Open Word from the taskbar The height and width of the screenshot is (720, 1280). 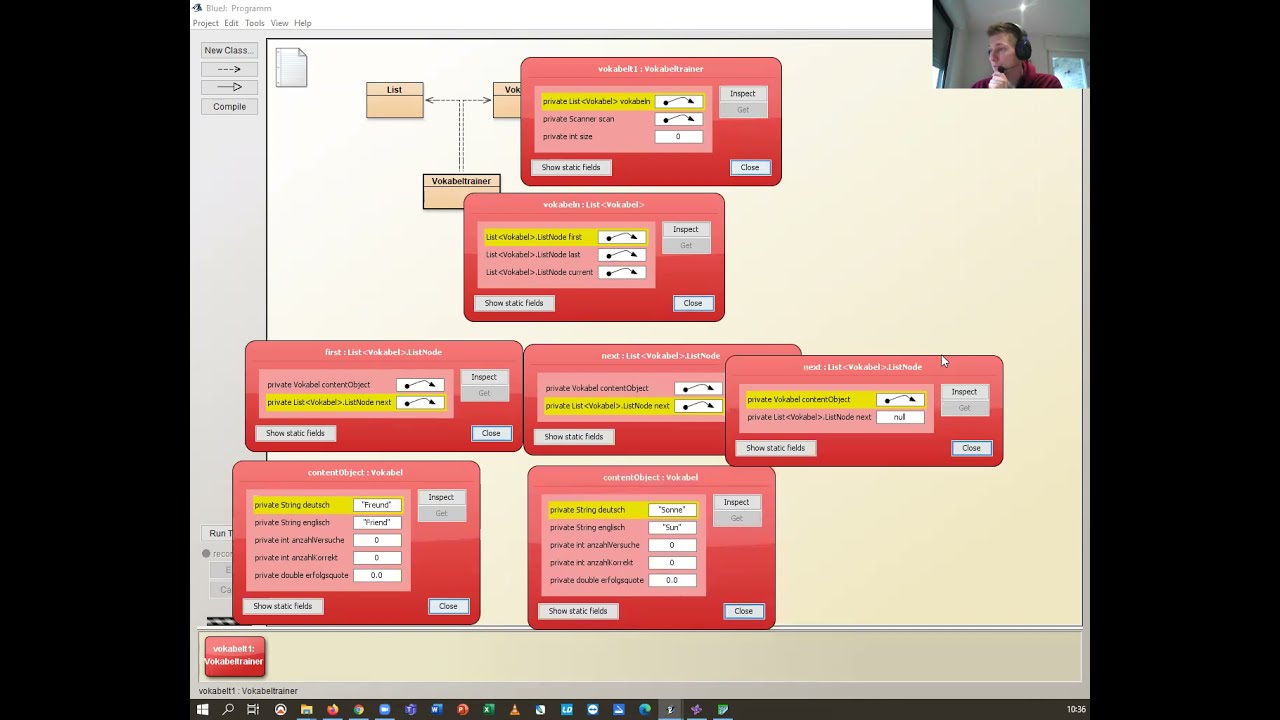(436, 710)
